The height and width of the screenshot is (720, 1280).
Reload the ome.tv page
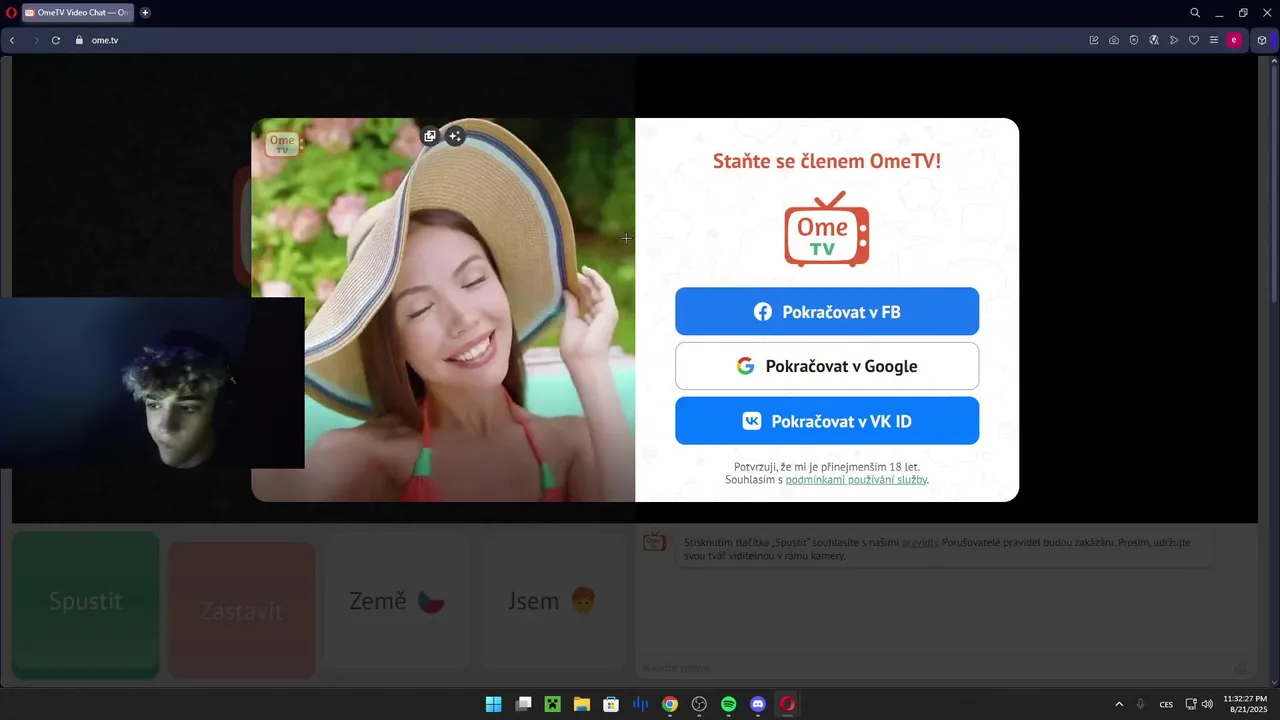(56, 40)
